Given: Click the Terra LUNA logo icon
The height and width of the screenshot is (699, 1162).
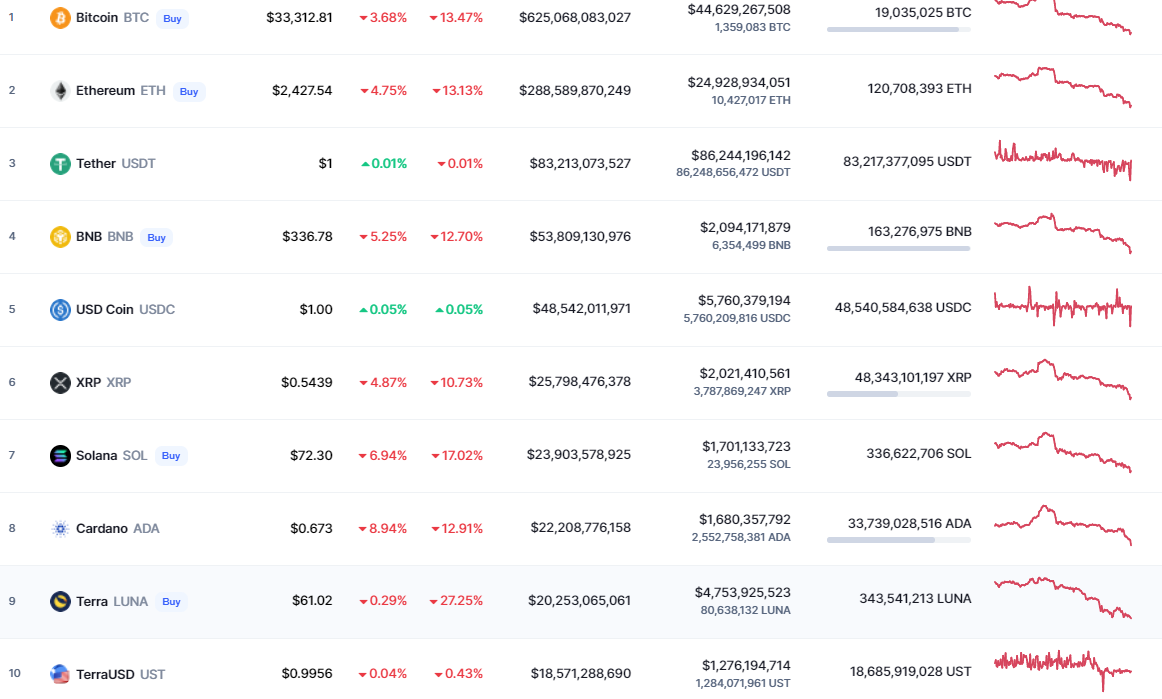Looking at the screenshot, I should pos(60,602).
